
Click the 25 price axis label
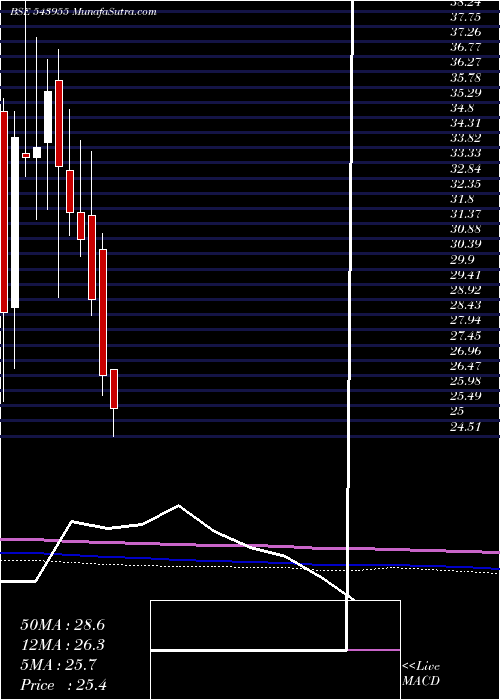pyautogui.click(x=457, y=412)
